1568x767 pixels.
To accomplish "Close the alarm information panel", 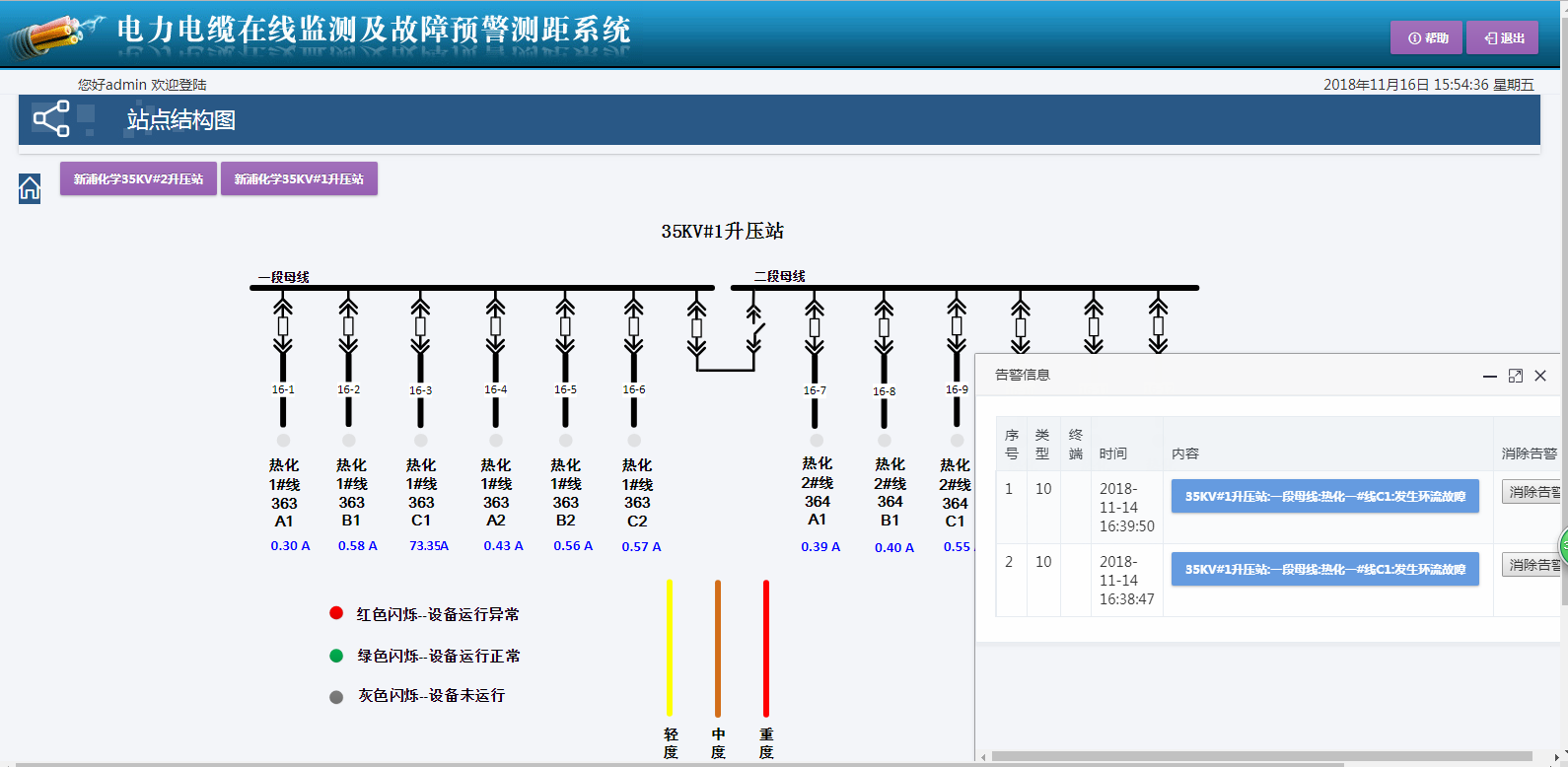I will [x=1540, y=376].
